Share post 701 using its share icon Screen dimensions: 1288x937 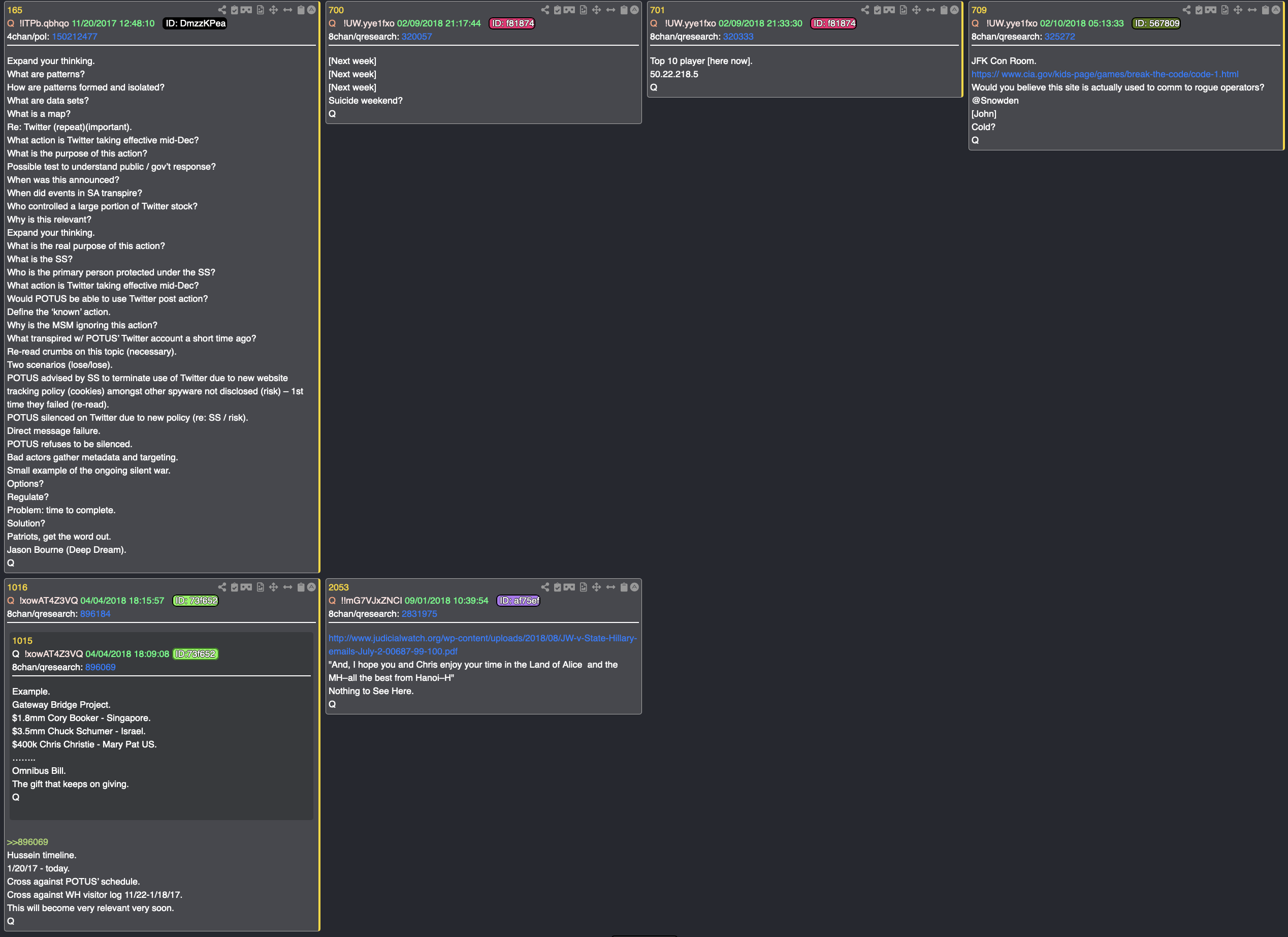(865, 10)
